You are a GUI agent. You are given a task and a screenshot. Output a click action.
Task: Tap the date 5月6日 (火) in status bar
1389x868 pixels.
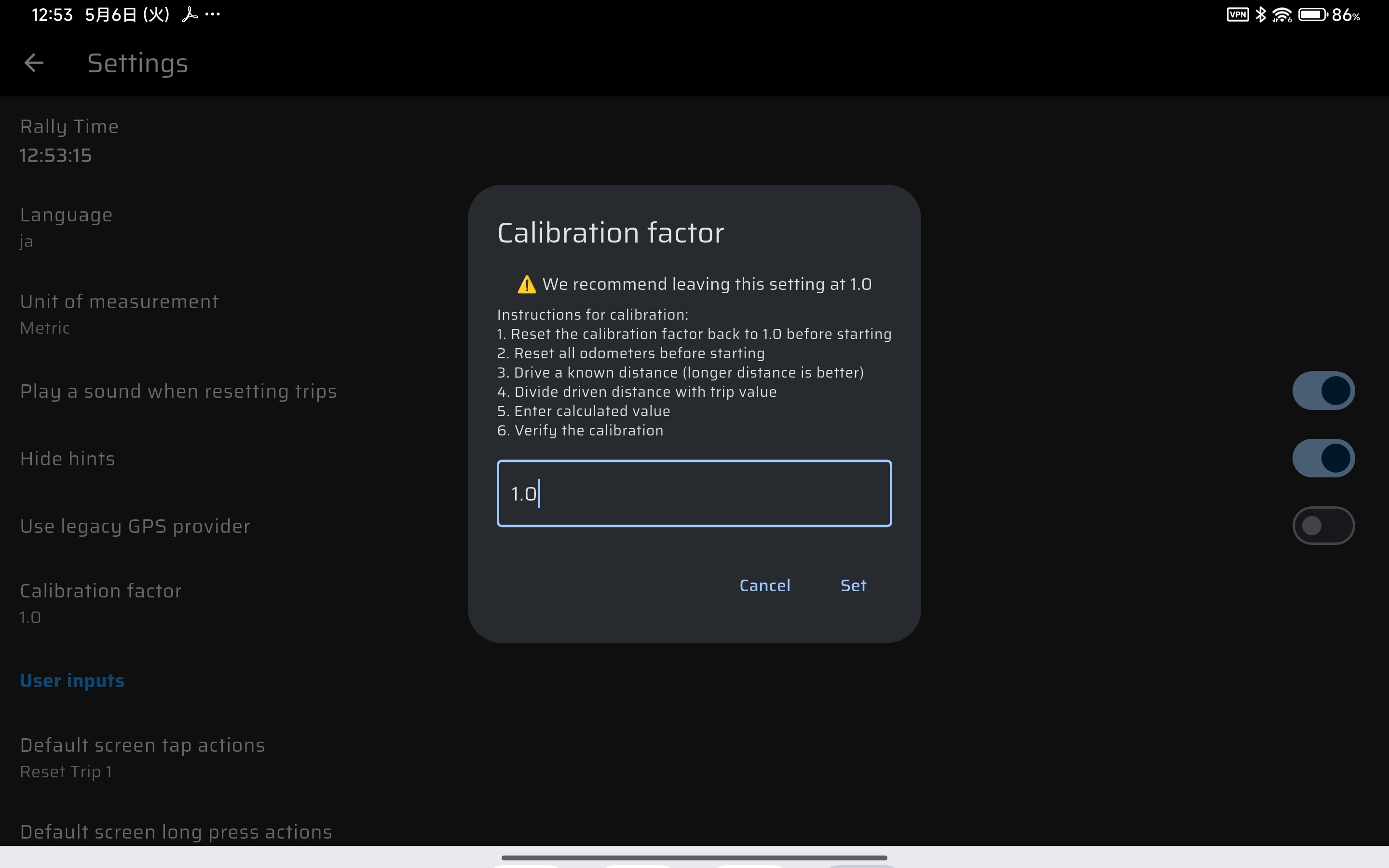pos(127,15)
